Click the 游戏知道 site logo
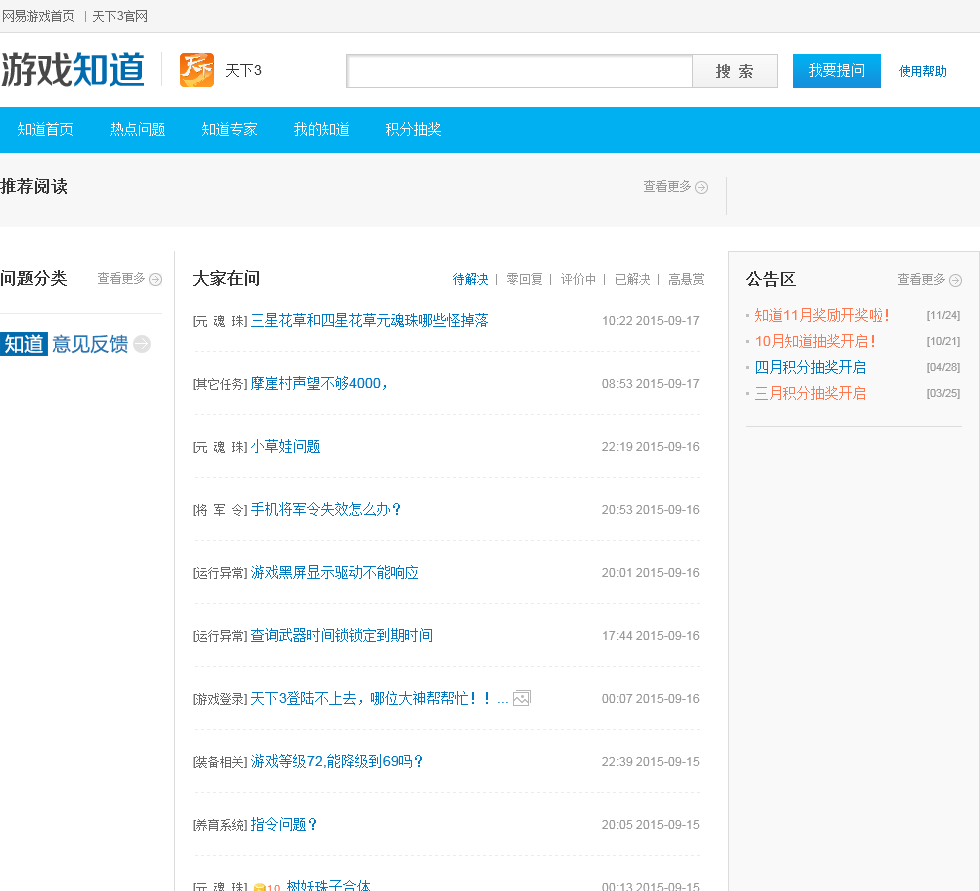The image size is (980, 891). click(x=73, y=70)
